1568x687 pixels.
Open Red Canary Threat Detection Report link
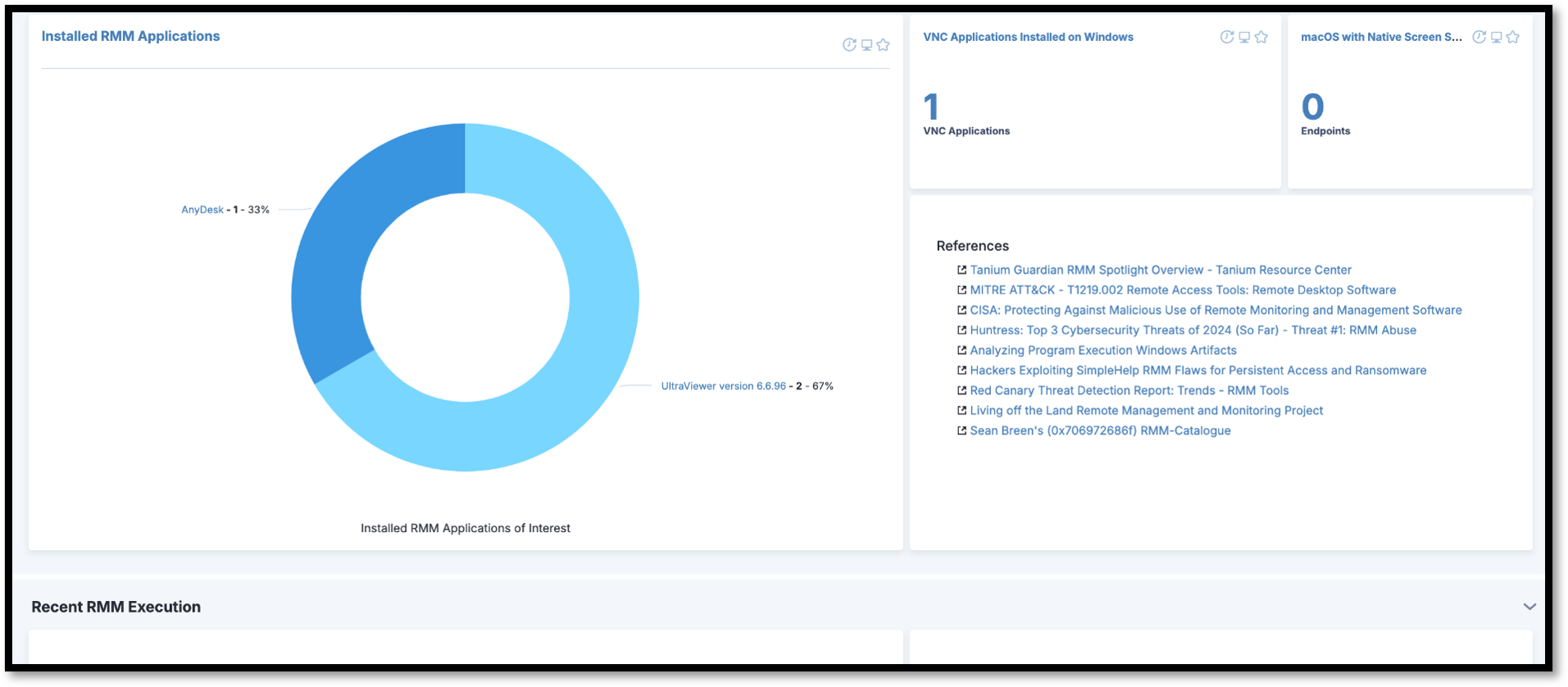[x=1129, y=390]
